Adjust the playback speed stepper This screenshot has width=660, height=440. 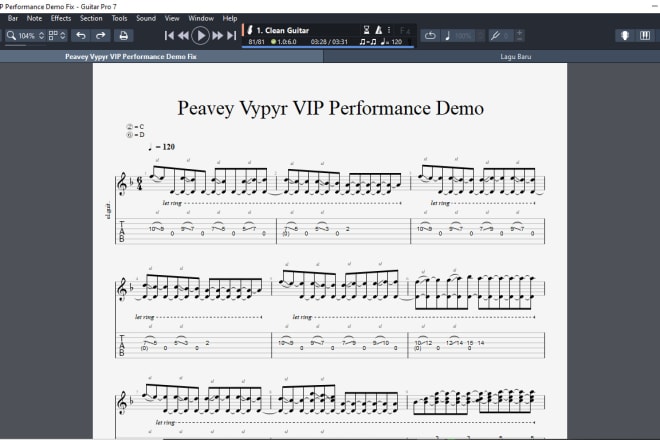pos(481,36)
